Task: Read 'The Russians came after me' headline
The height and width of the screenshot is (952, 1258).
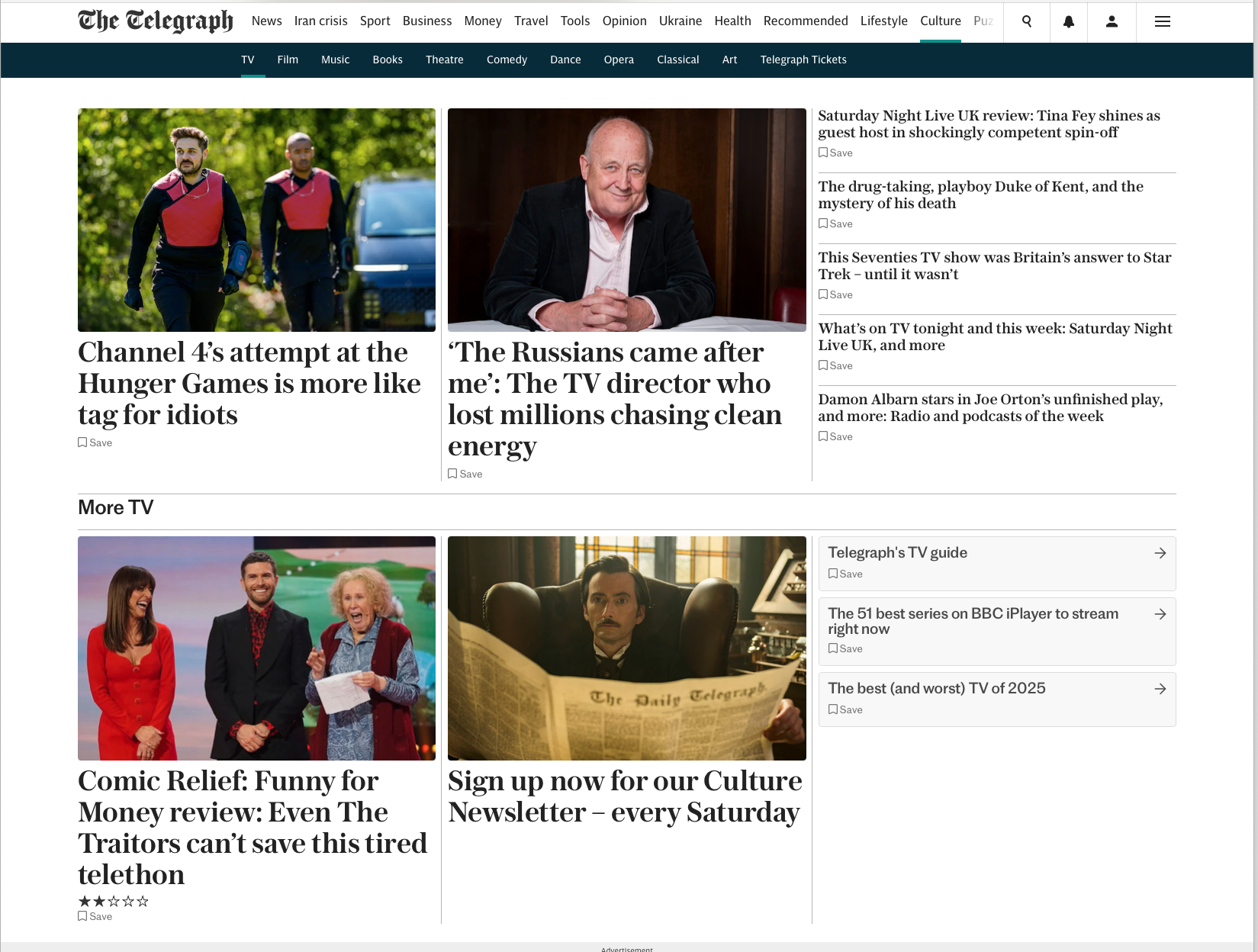Action: click(x=615, y=399)
